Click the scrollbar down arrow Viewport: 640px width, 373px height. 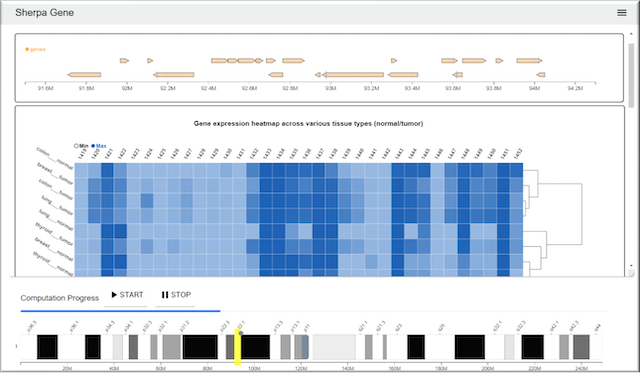[631, 266]
